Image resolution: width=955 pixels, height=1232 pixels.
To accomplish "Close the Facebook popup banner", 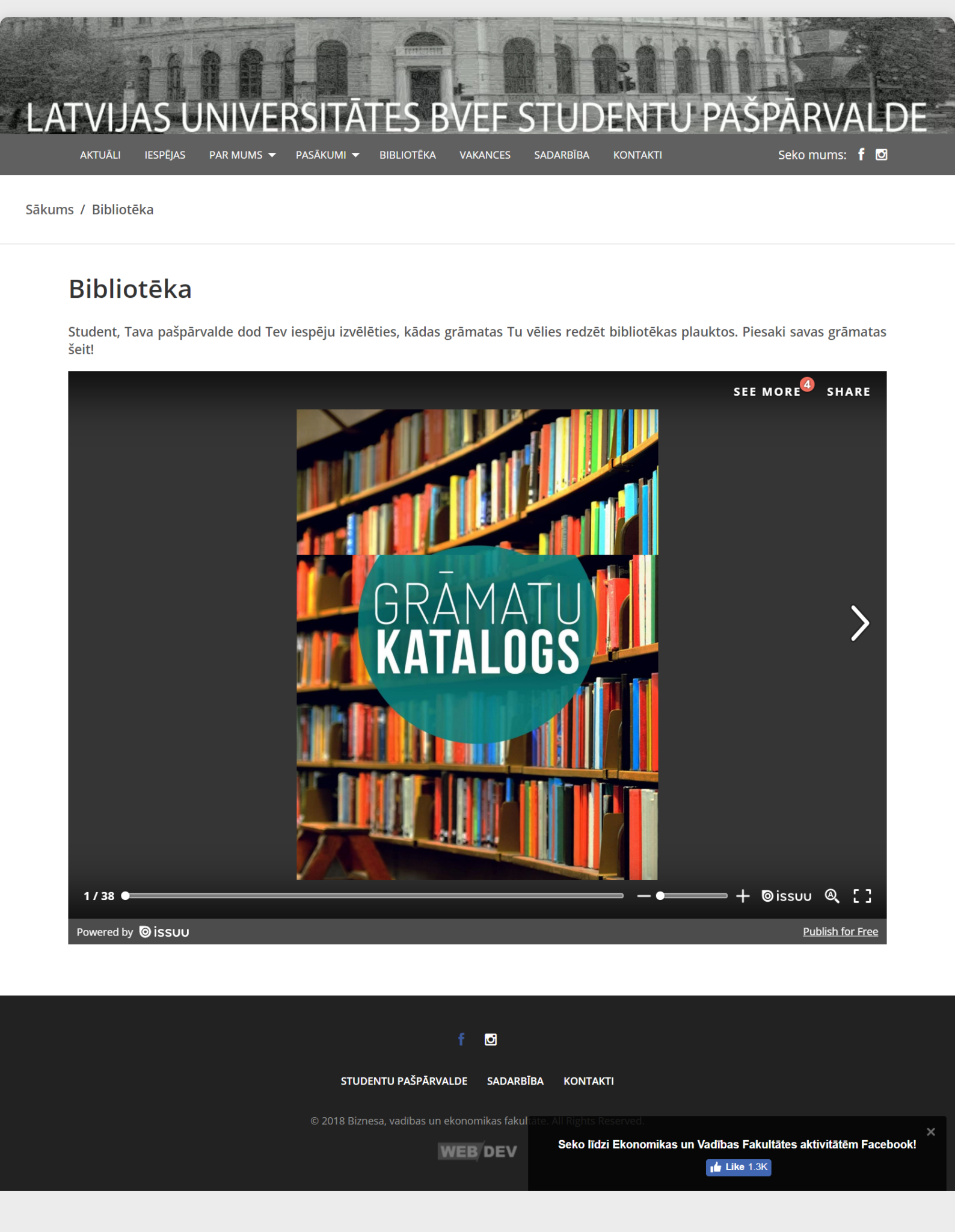I will click(x=930, y=1132).
